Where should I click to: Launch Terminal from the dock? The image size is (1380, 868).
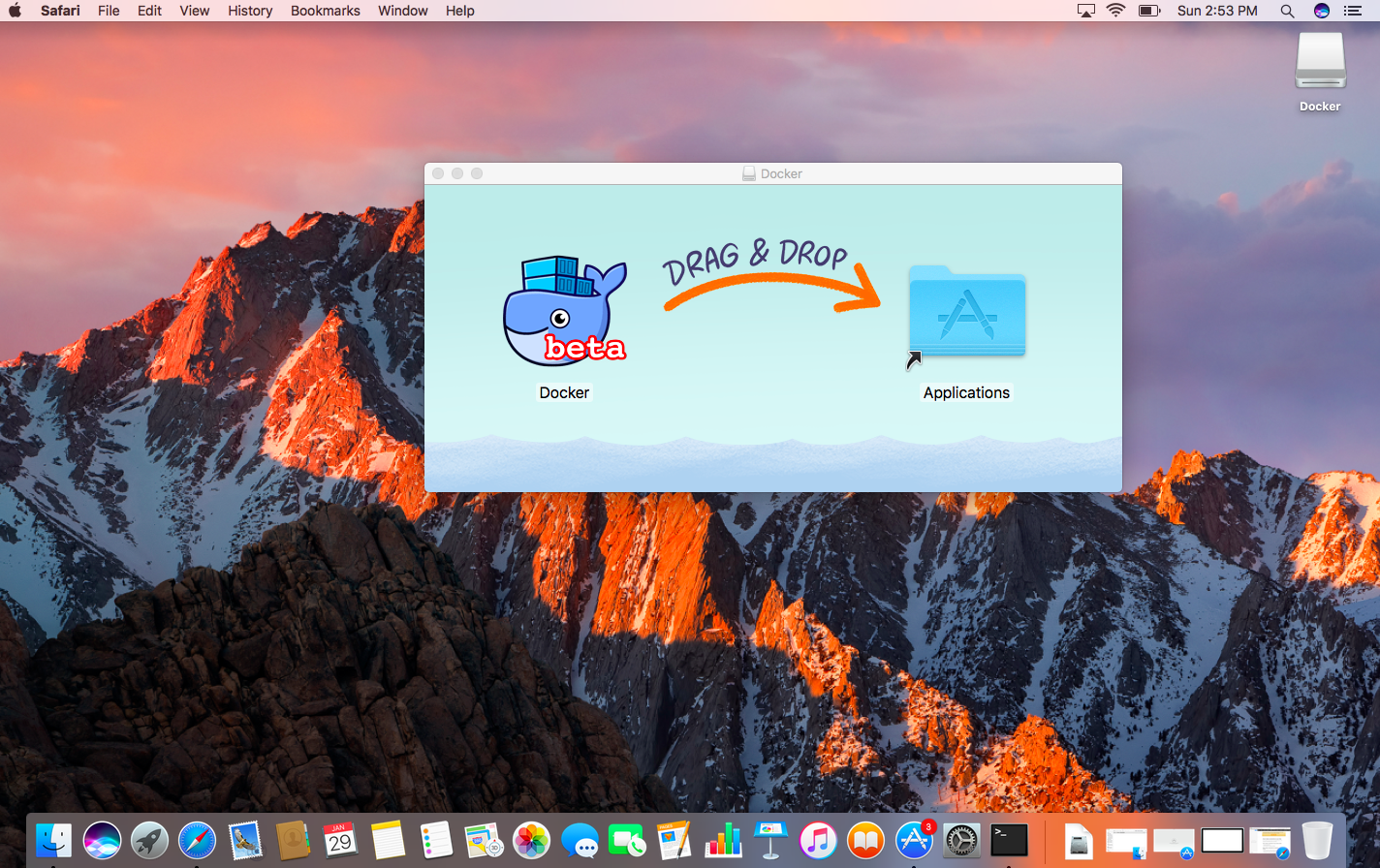click(x=1009, y=840)
